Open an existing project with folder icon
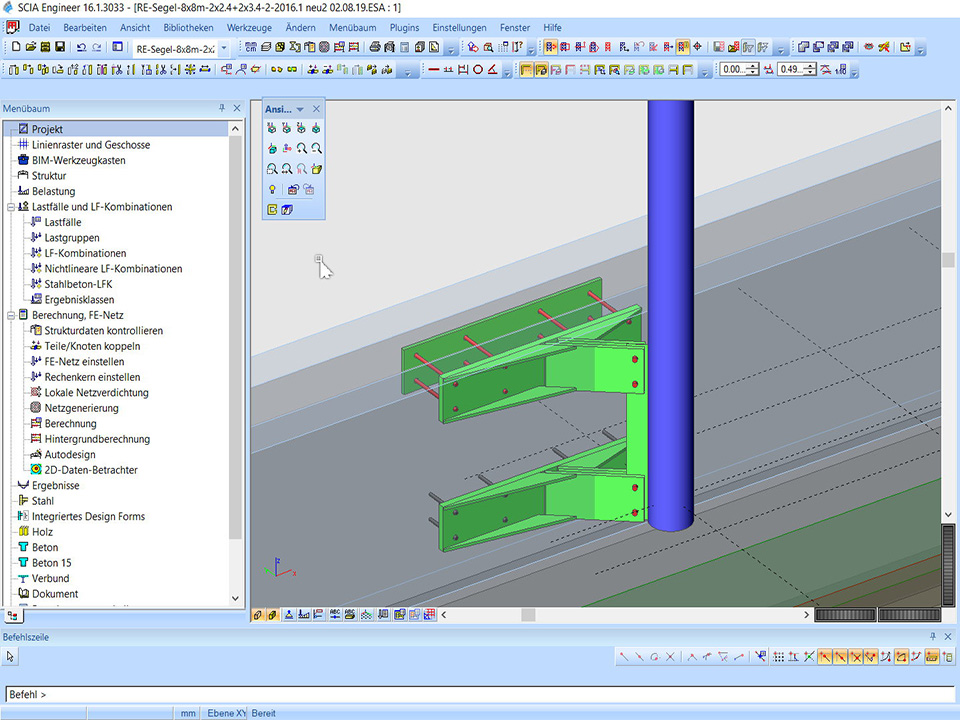 pyautogui.click(x=31, y=47)
